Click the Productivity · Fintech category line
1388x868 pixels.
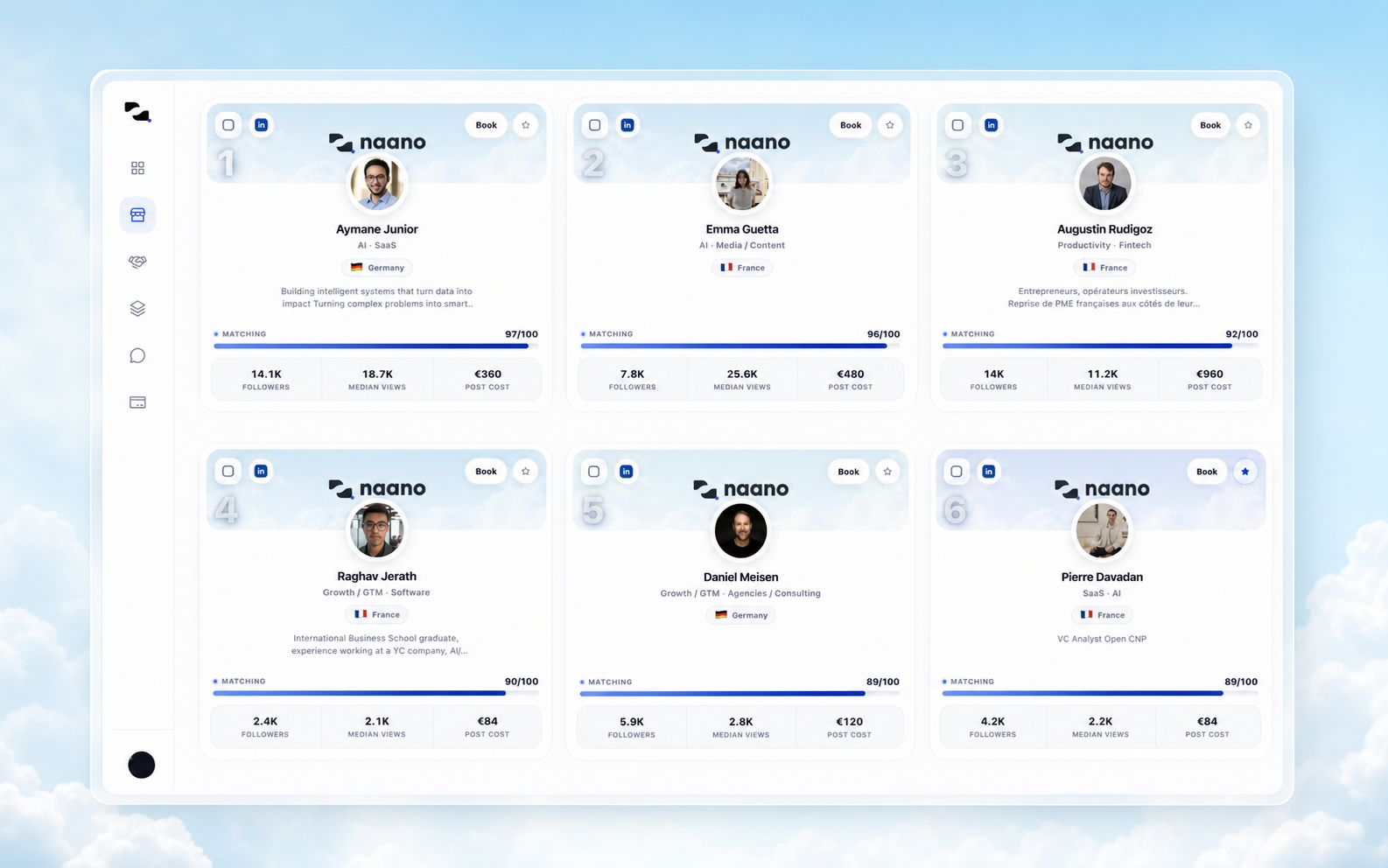[1104, 245]
